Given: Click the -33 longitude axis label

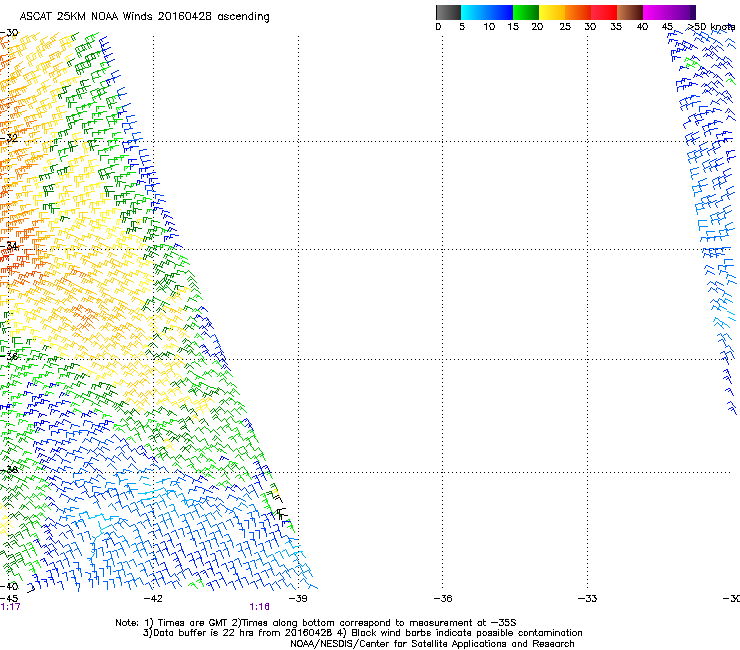Looking at the screenshot, I should [x=588, y=598].
